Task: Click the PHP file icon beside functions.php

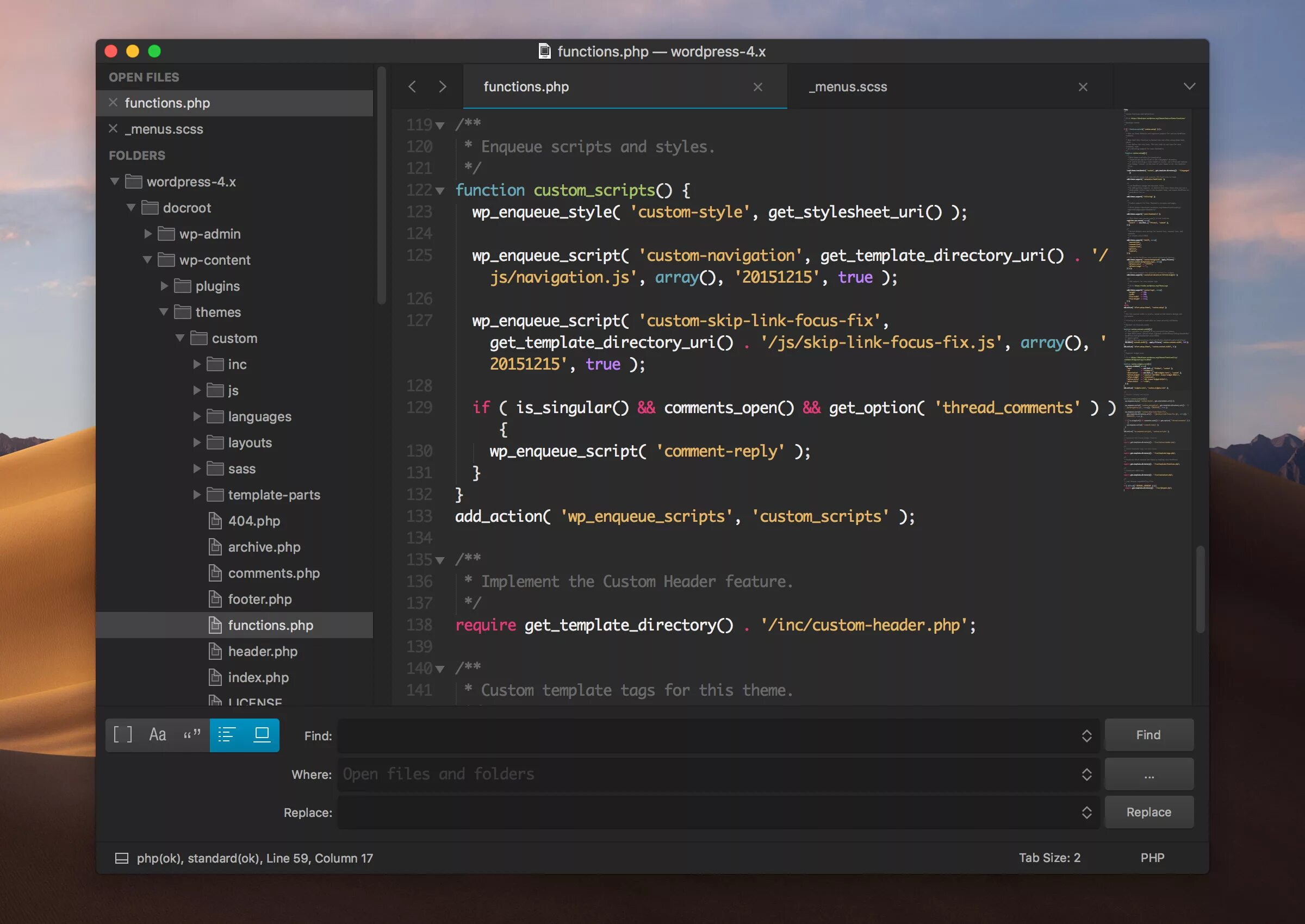Action: pos(215,625)
